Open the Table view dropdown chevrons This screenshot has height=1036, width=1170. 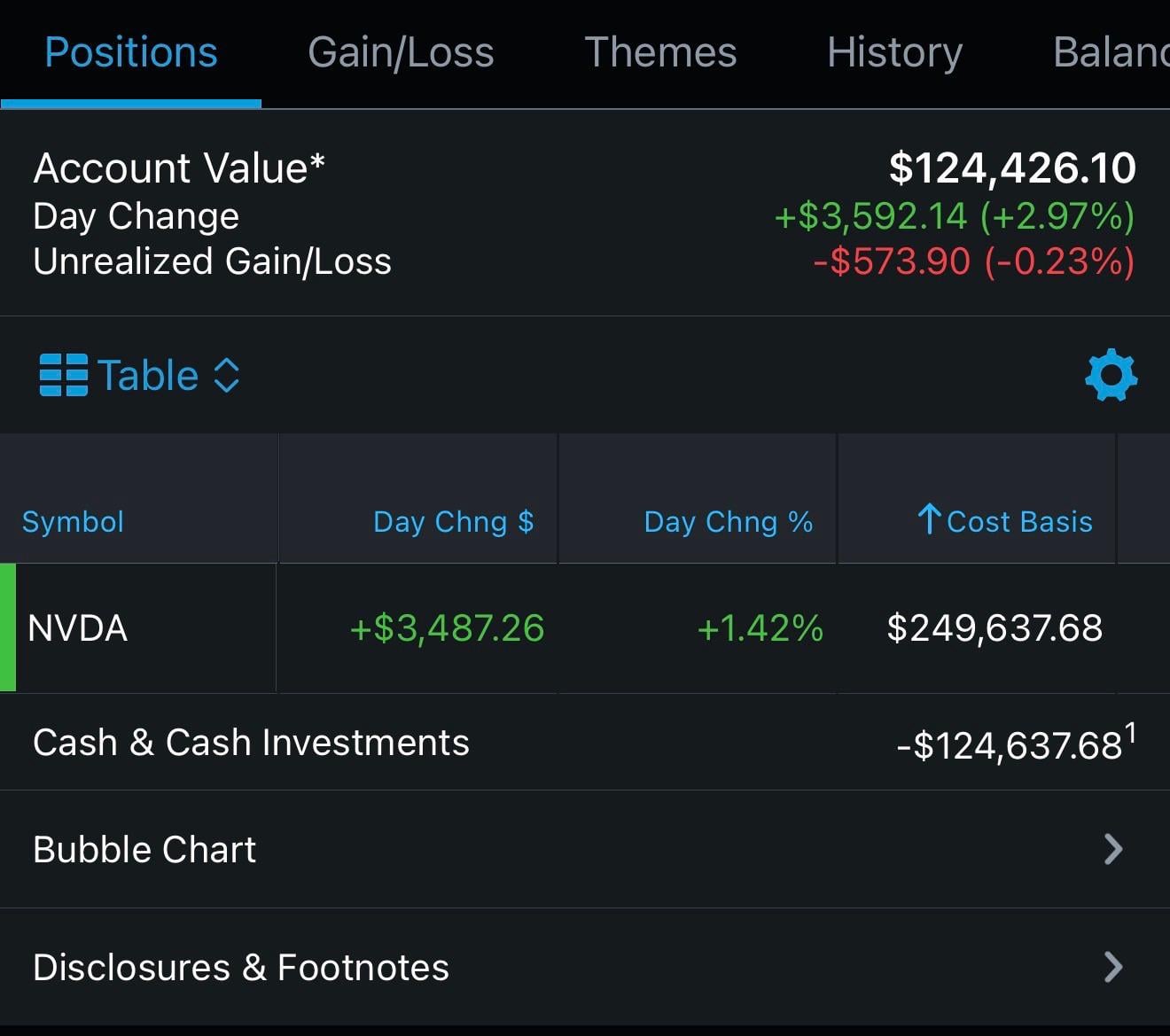tap(227, 375)
